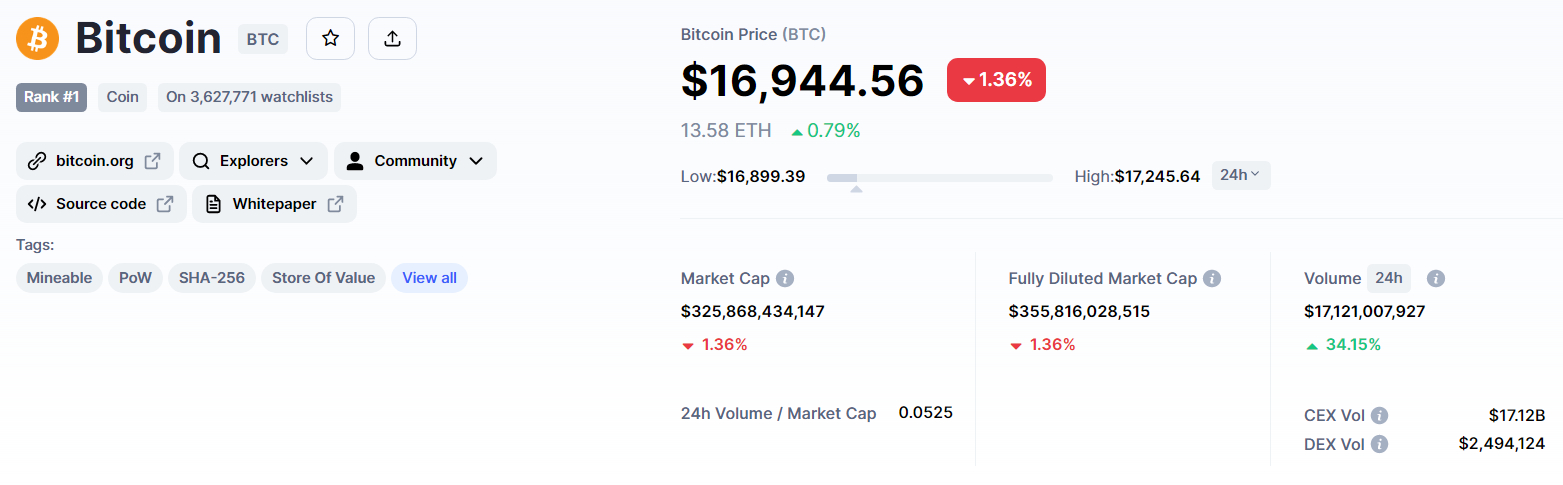Click the Volume 24h info icon
This screenshot has width=1563, height=485.
[1435, 279]
